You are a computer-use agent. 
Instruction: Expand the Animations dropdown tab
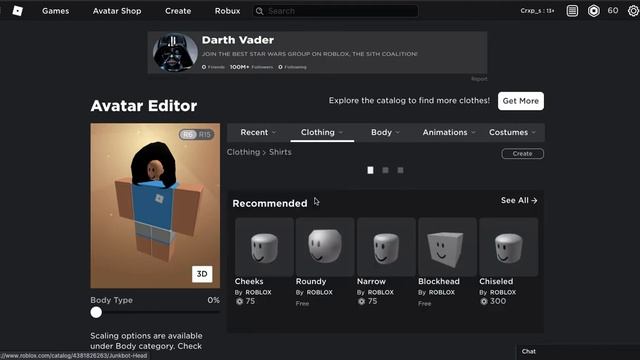(x=449, y=132)
